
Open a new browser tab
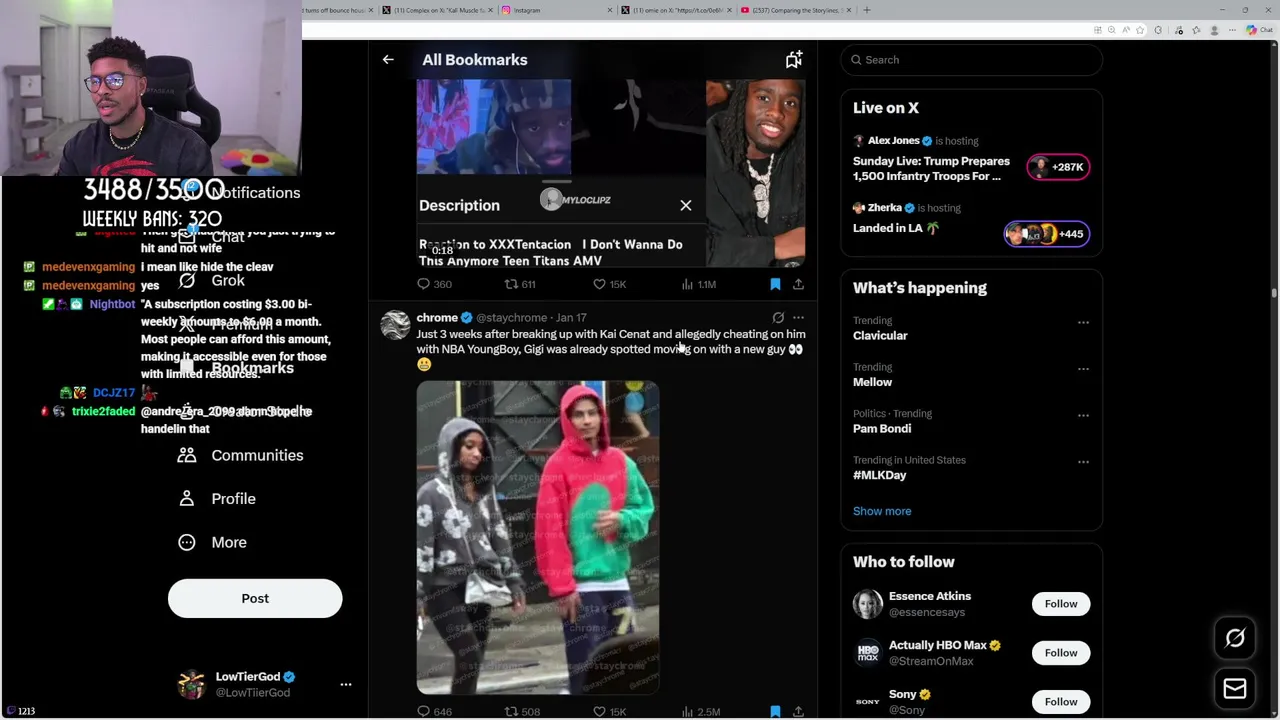tap(867, 10)
